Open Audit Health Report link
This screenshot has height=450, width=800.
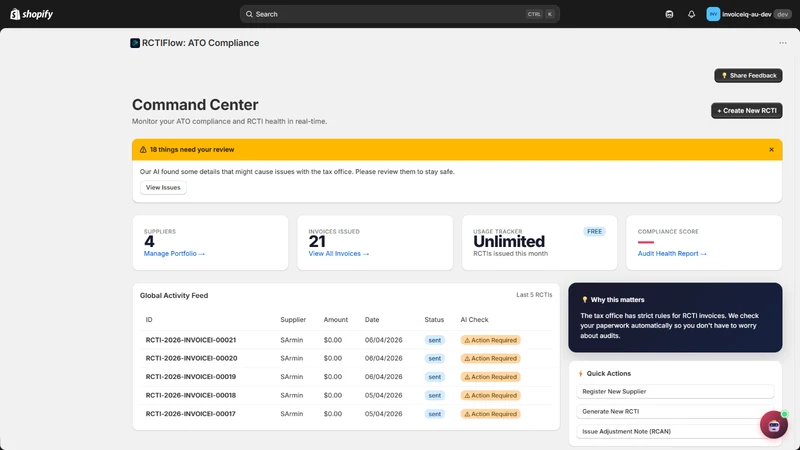[x=672, y=254]
